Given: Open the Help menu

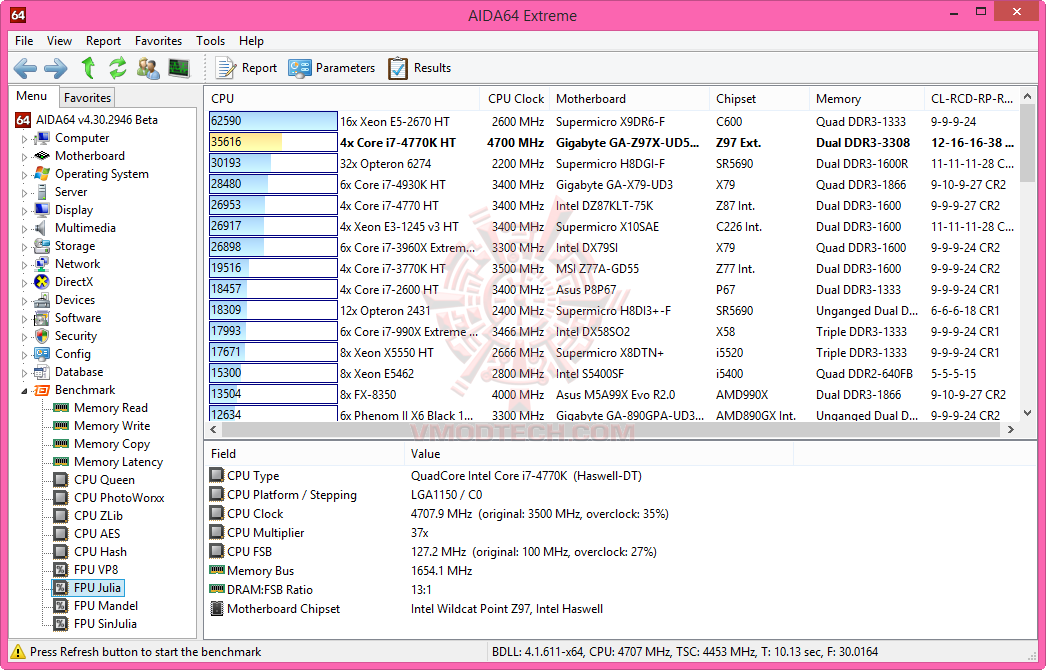Looking at the screenshot, I should click(x=251, y=41).
